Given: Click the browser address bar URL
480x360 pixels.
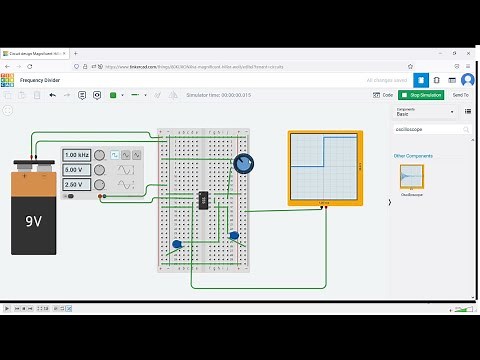Looking at the screenshot, I should pos(194,67).
